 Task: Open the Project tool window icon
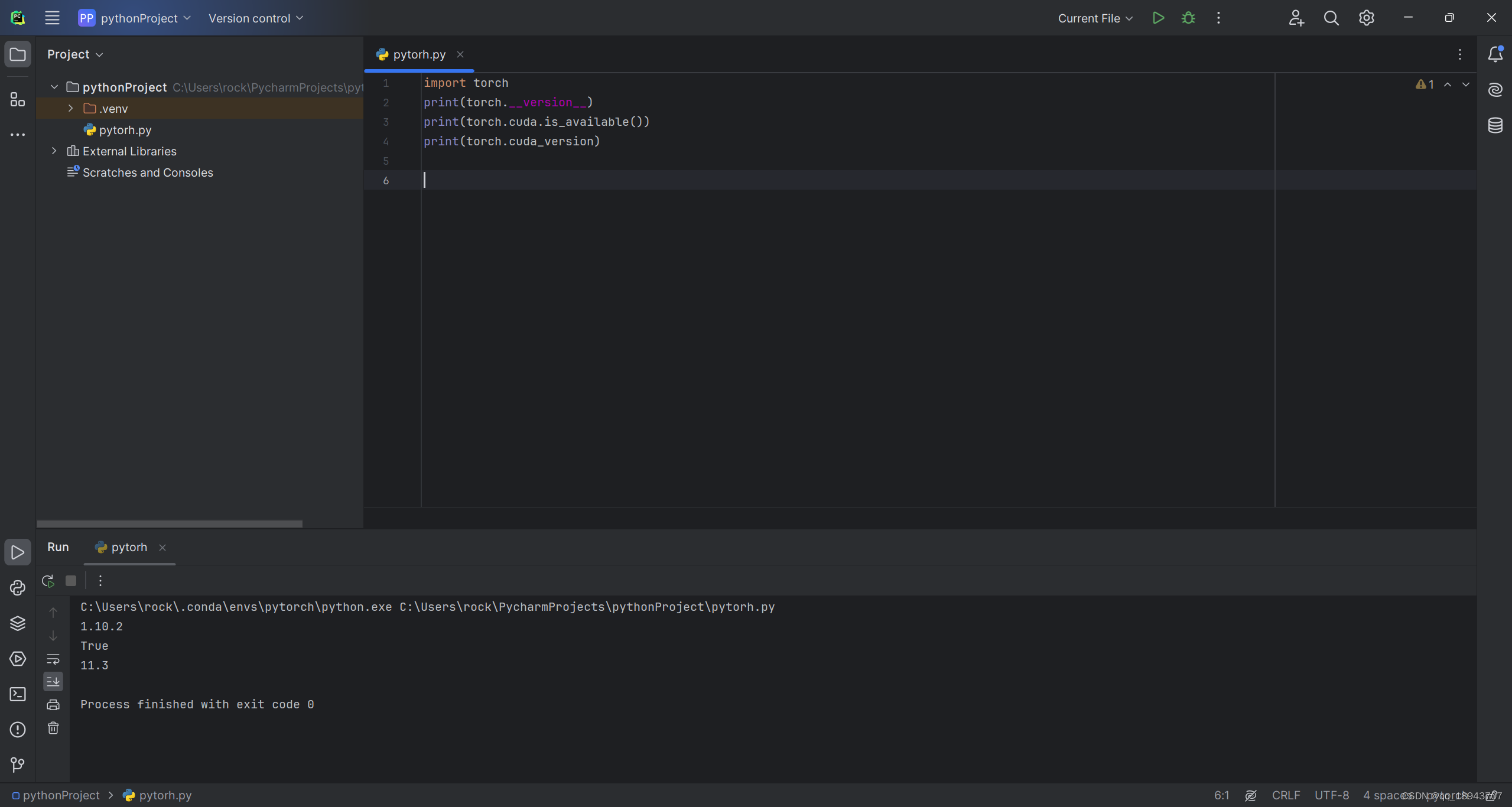(18, 54)
